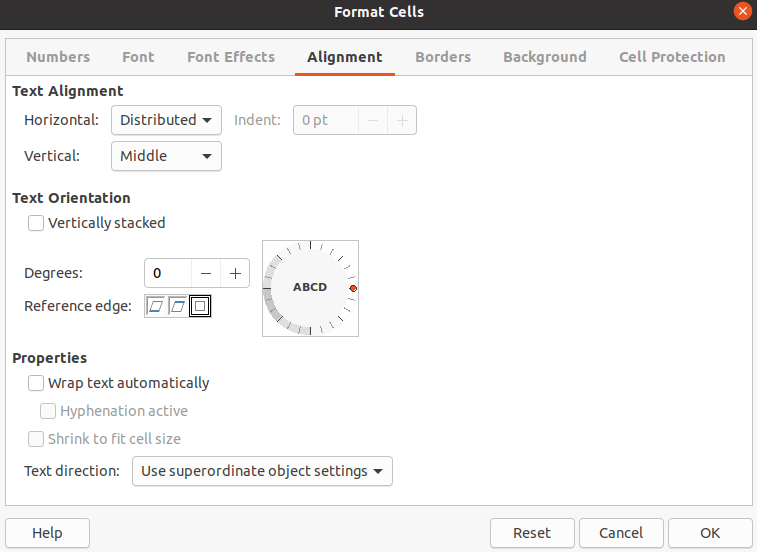Enable Vertically stacked text
The height and width of the screenshot is (552, 757).
pyautogui.click(x=36, y=223)
